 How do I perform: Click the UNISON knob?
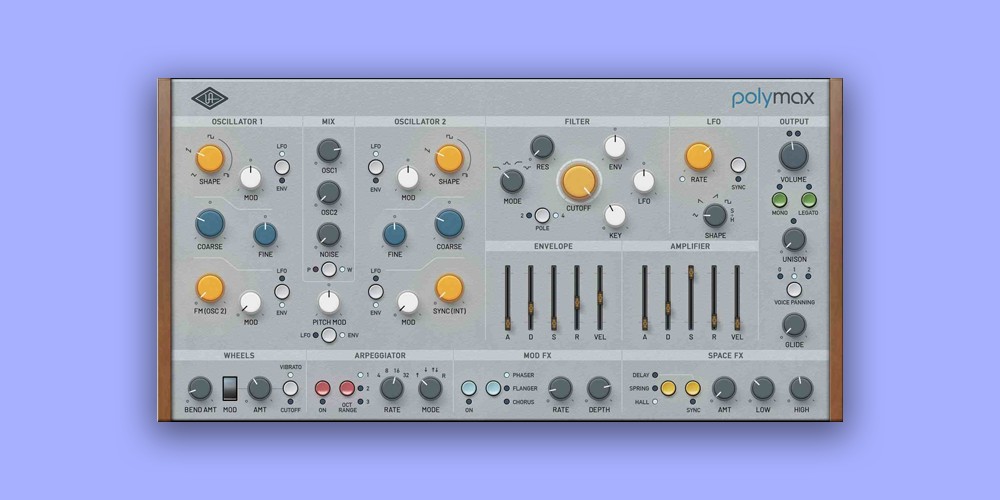(793, 240)
